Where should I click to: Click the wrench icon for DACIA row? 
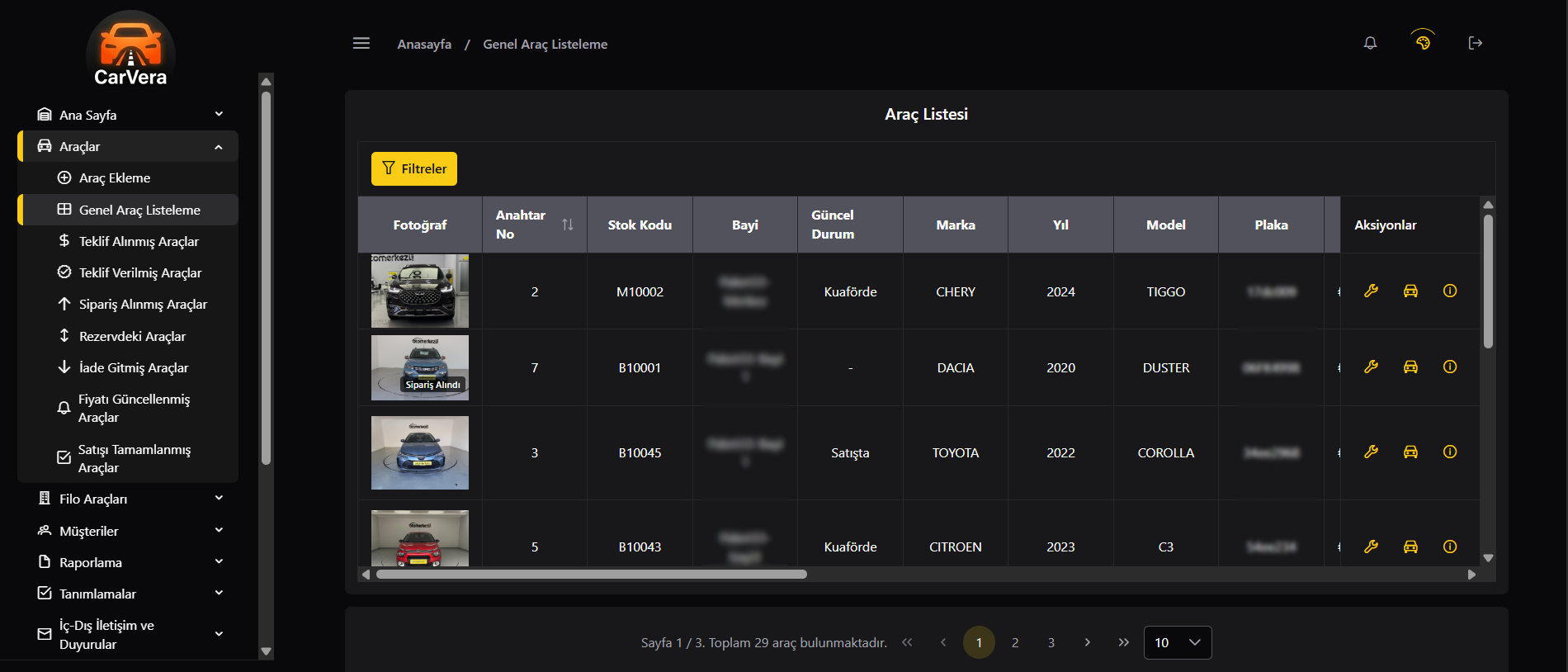(x=1371, y=367)
